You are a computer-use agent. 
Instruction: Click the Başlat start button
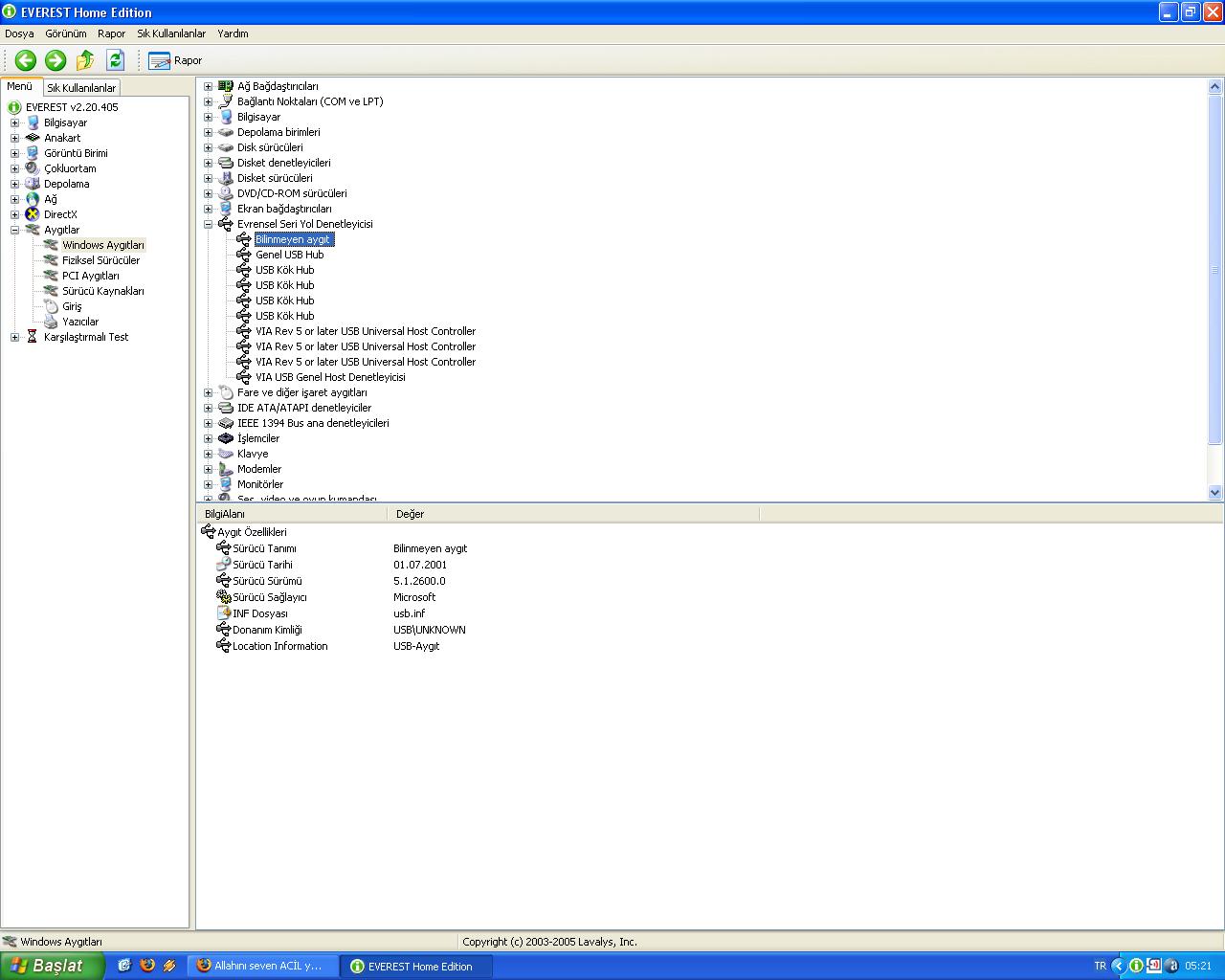52,966
